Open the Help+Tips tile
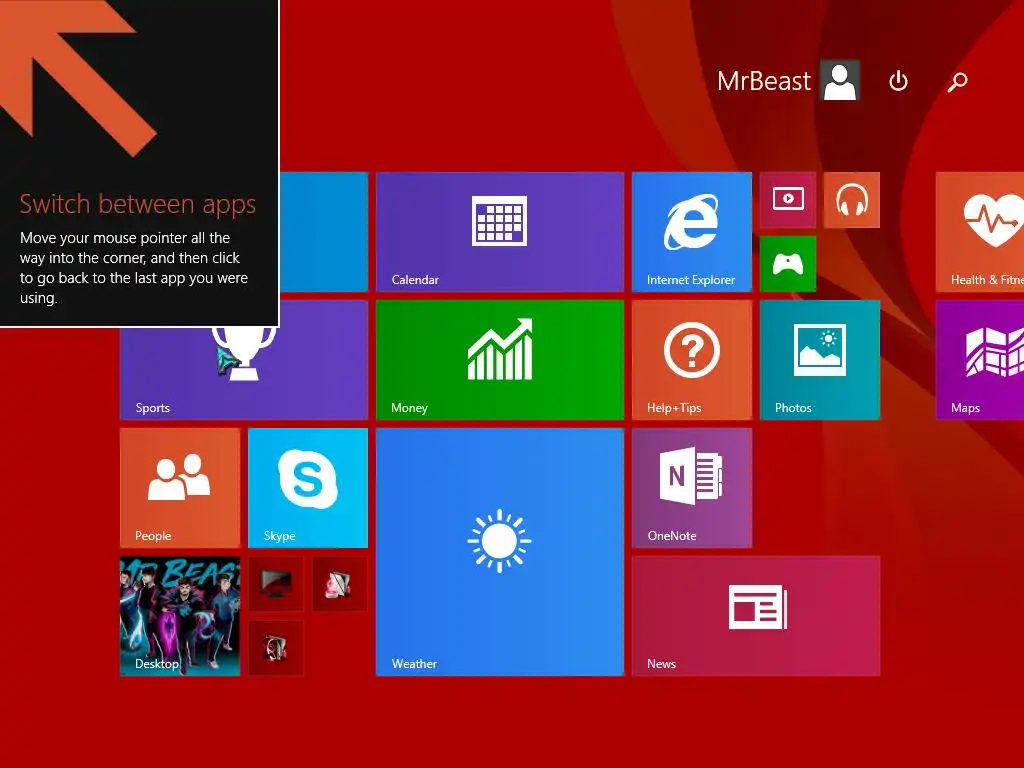 point(692,360)
